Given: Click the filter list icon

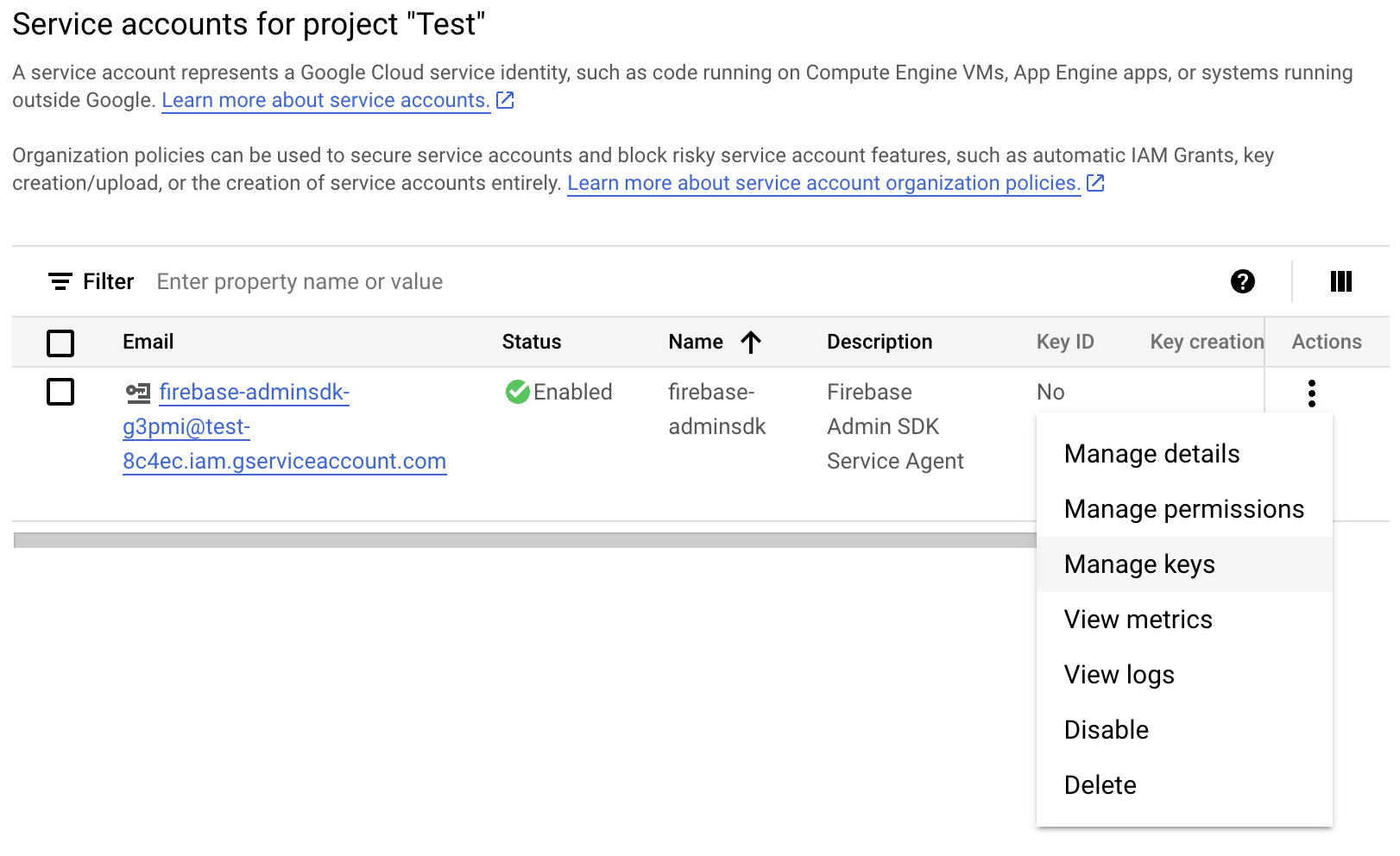Looking at the screenshot, I should coord(60,281).
